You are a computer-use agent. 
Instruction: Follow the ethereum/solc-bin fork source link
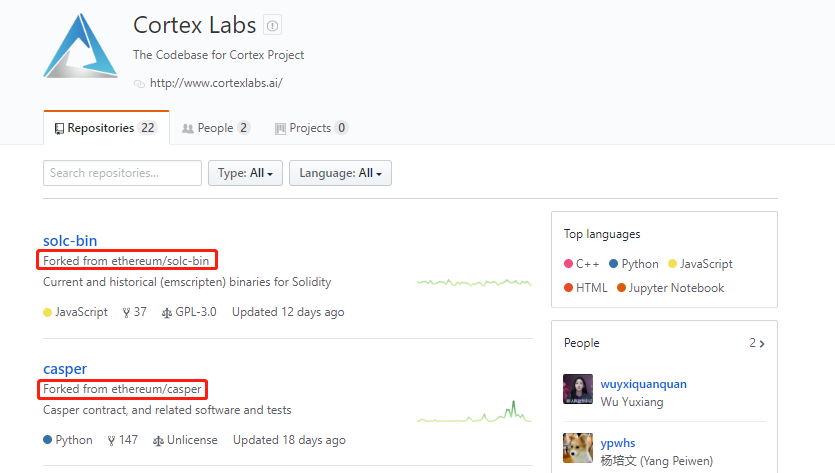pos(160,261)
